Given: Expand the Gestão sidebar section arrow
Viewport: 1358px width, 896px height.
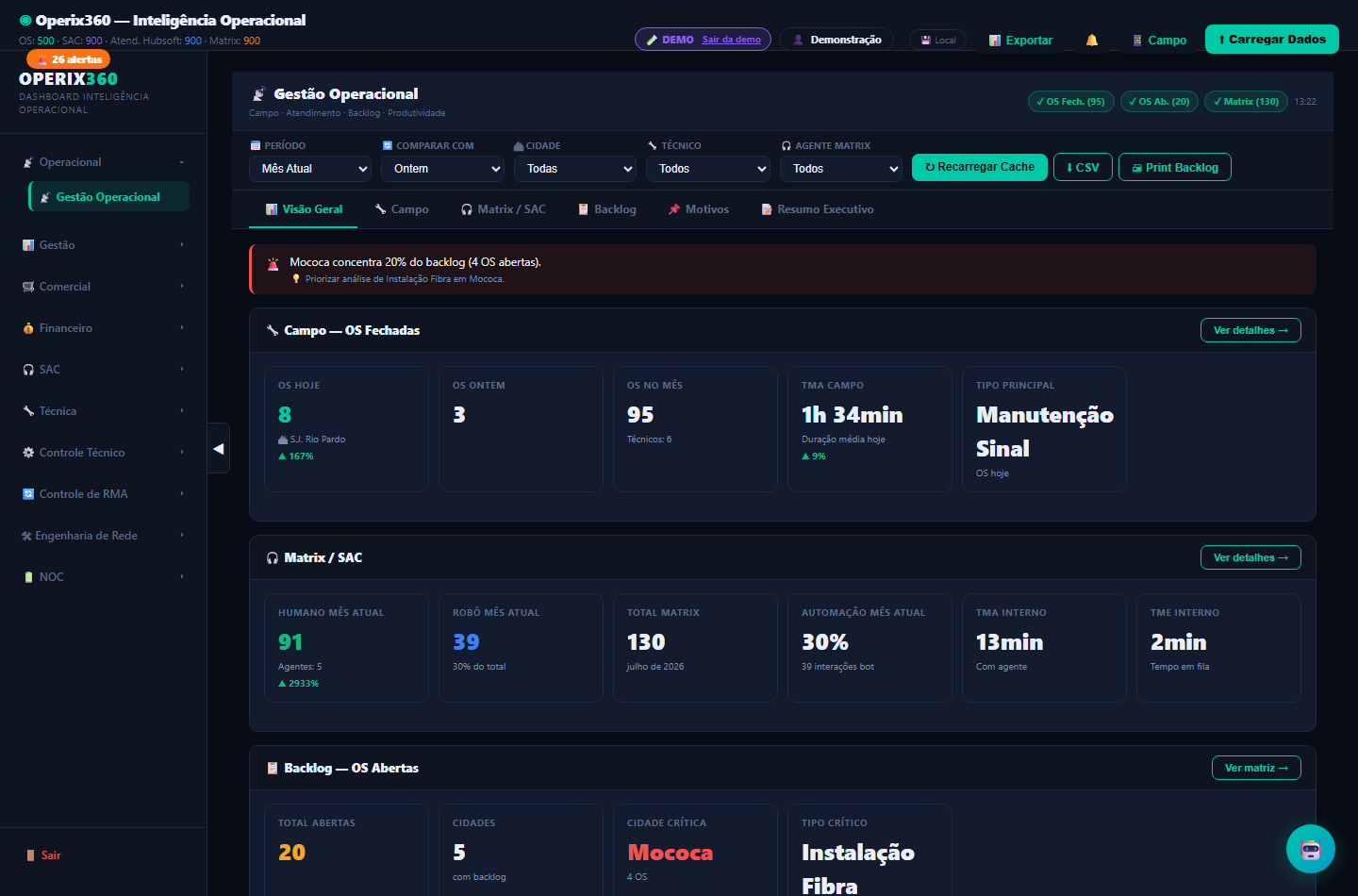Looking at the screenshot, I should click(x=182, y=245).
